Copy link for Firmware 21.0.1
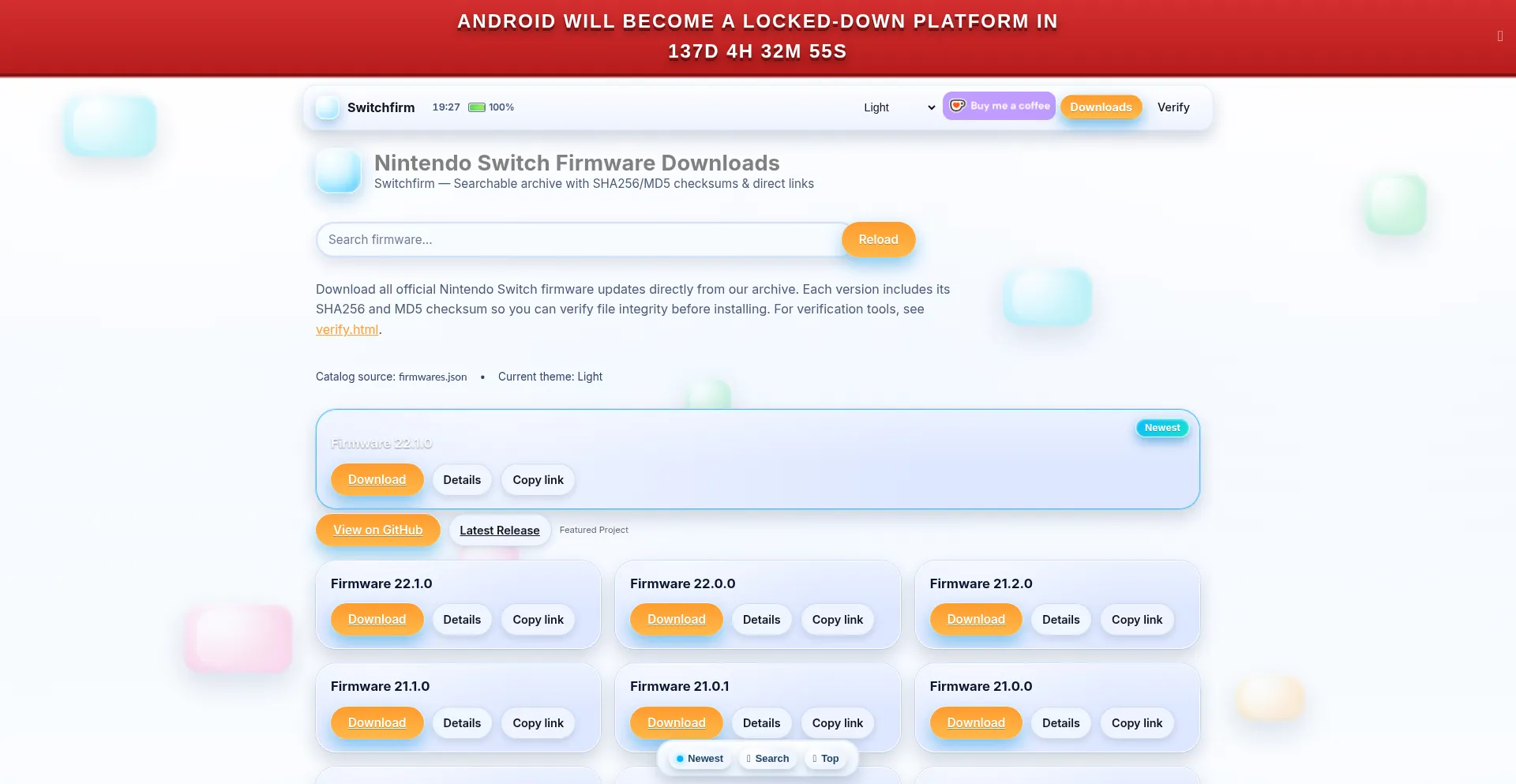Image resolution: width=1516 pixels, height=784 pixels. point(837,723)
